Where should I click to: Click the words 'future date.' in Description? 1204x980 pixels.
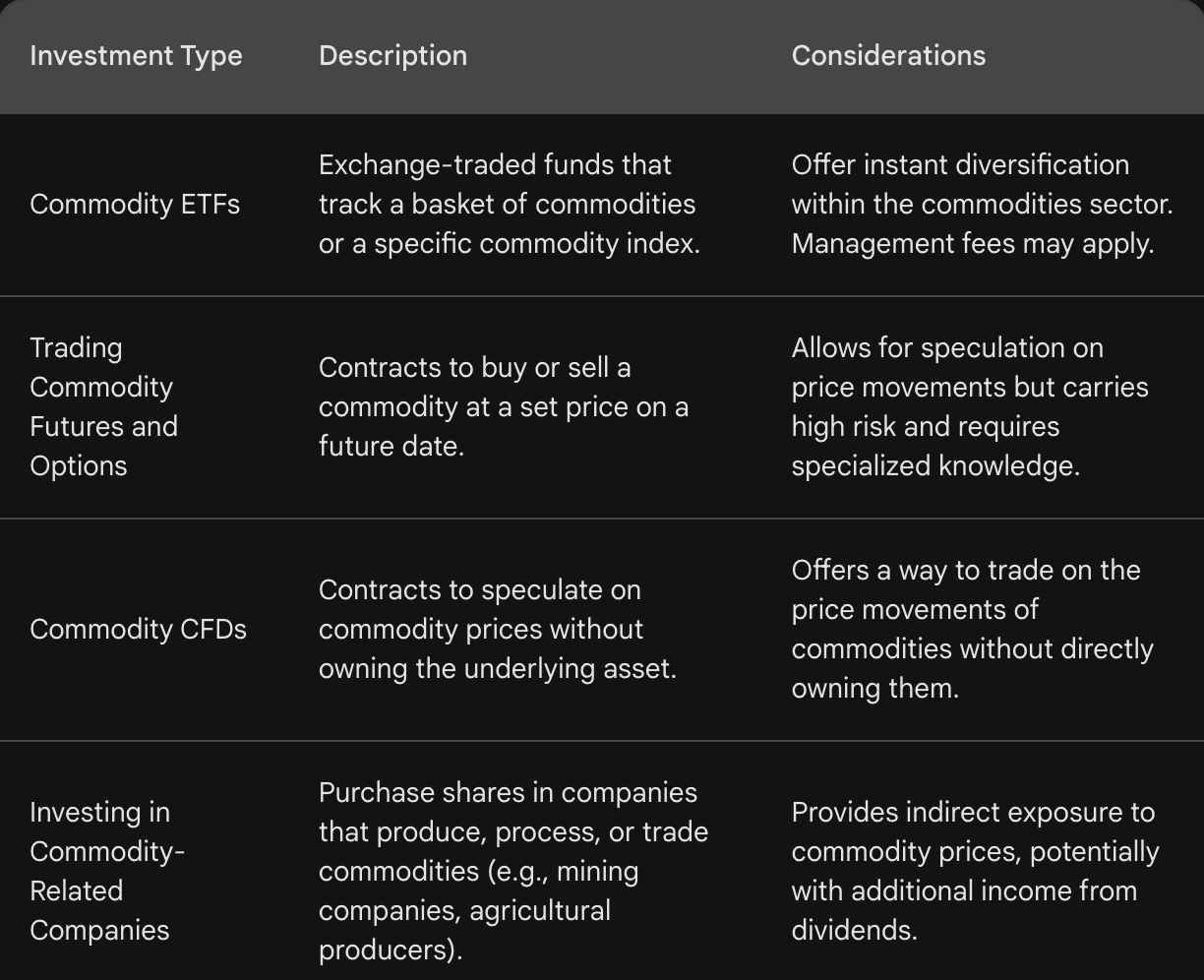click(x=391, y=447)
